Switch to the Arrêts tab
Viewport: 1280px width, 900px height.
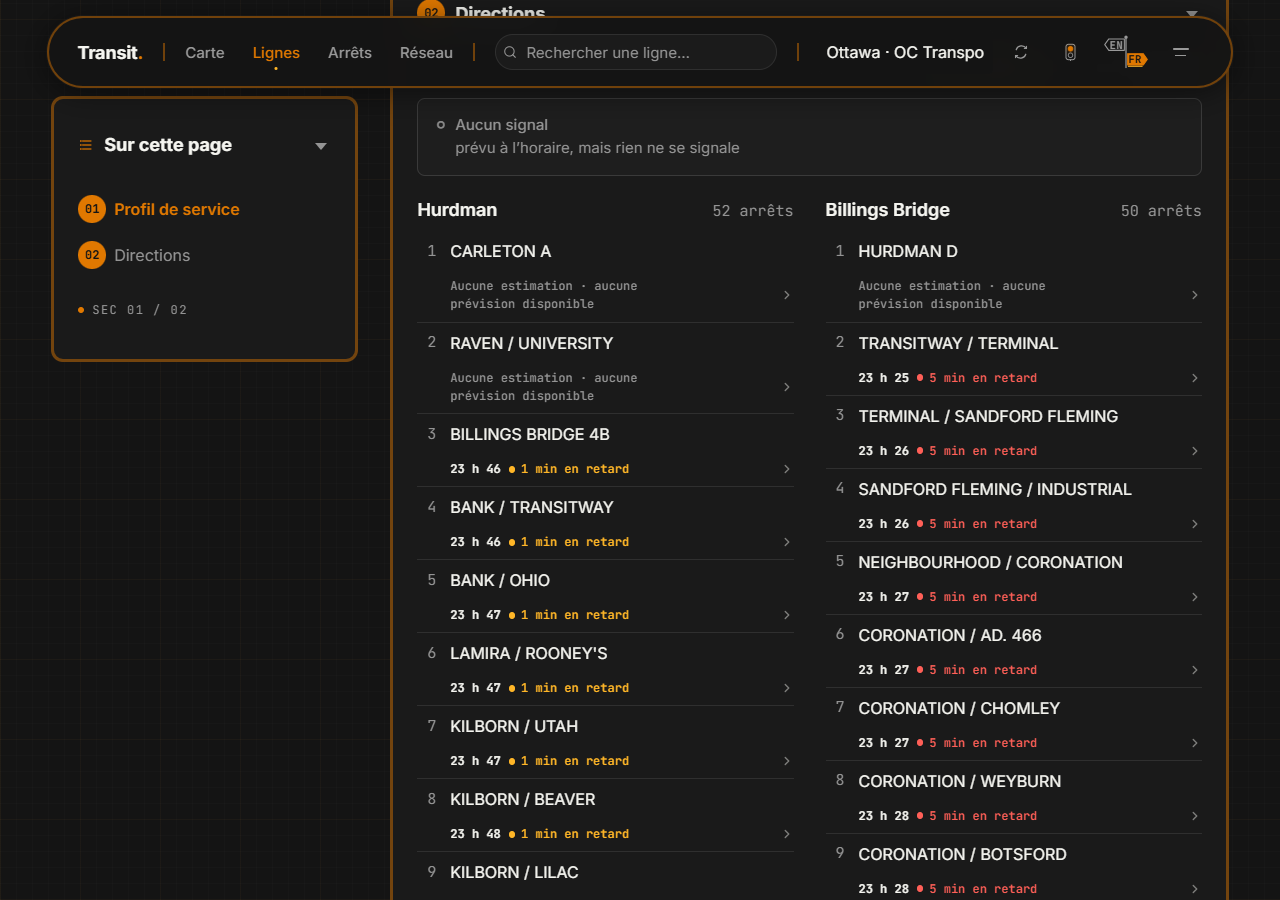(350, 52)
